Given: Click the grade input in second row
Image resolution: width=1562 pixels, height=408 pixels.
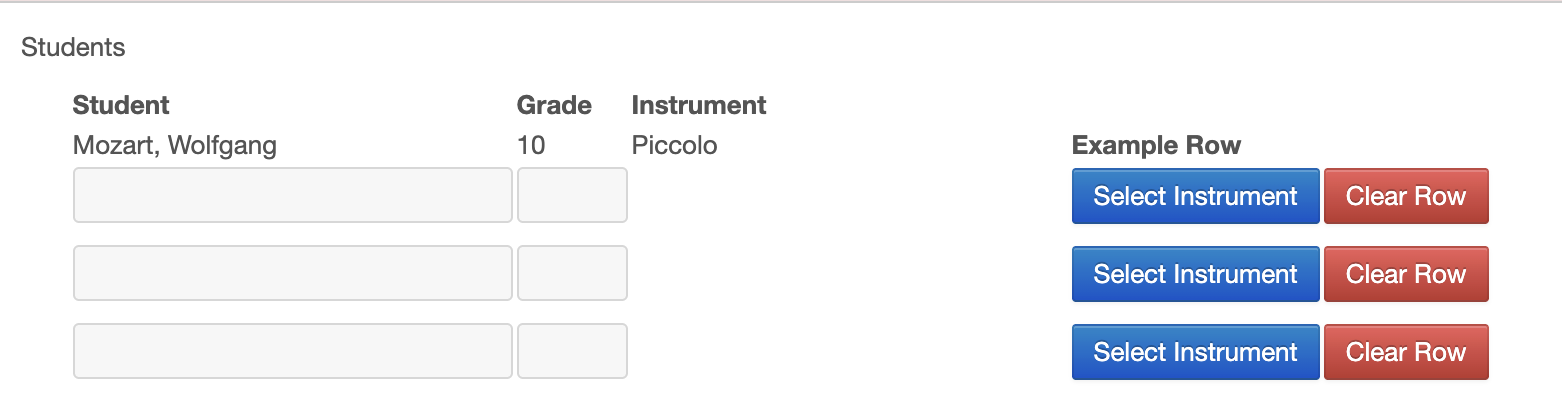Looking at the screenshot, I should coord(572,273).
